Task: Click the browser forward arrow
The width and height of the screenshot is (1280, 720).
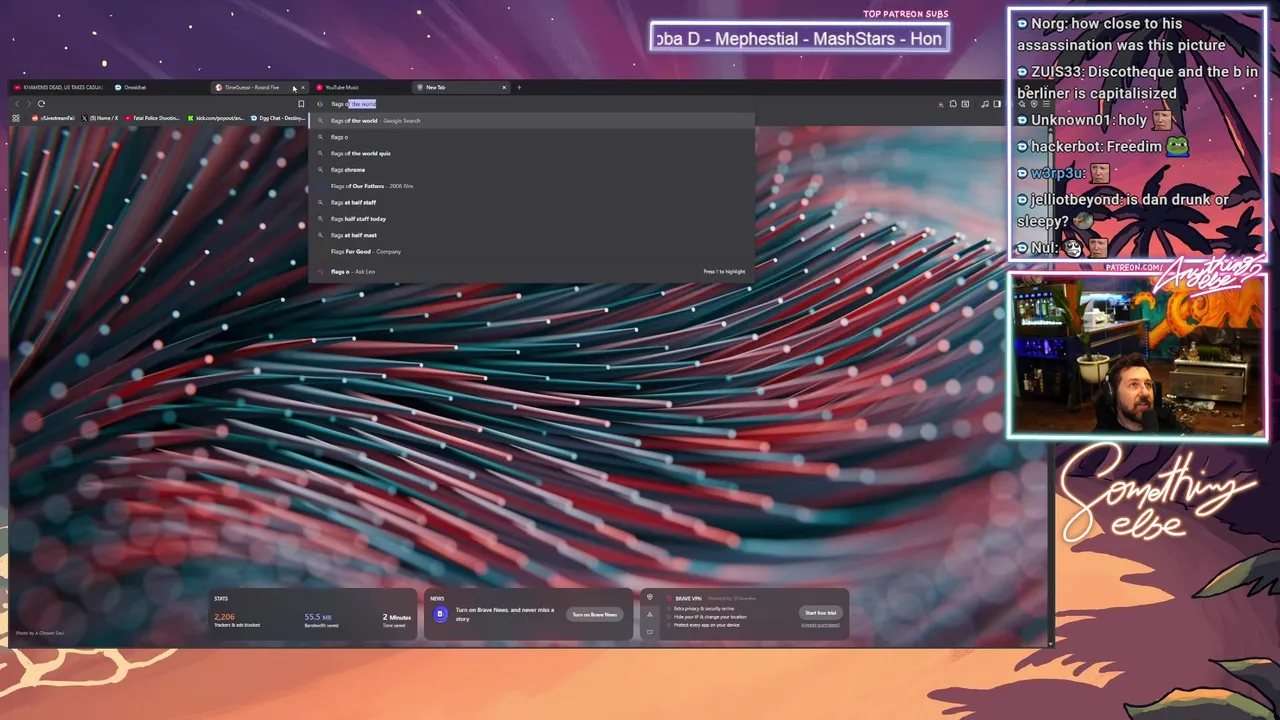Action: (28, 104)
